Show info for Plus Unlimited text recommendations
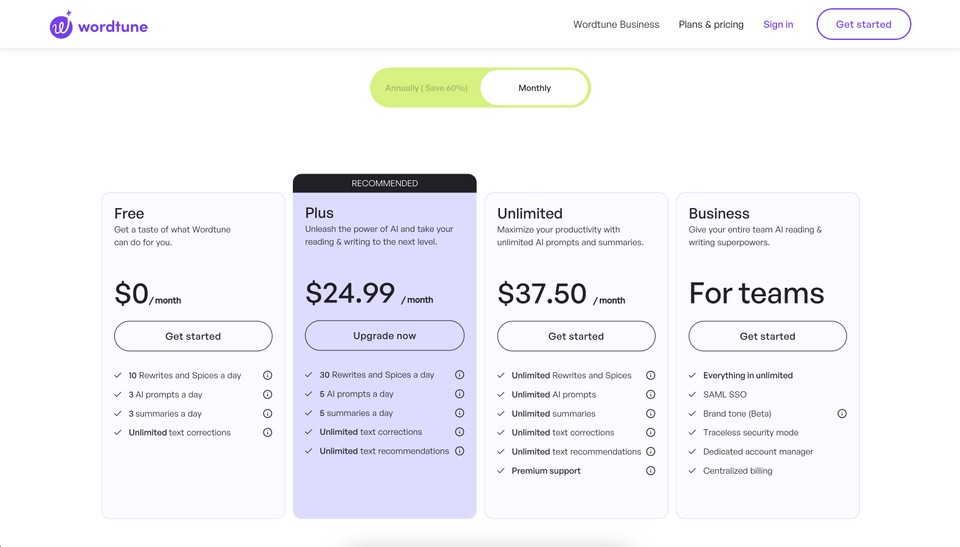The height and width of the screenshot is (547, 960). point(459,451)
